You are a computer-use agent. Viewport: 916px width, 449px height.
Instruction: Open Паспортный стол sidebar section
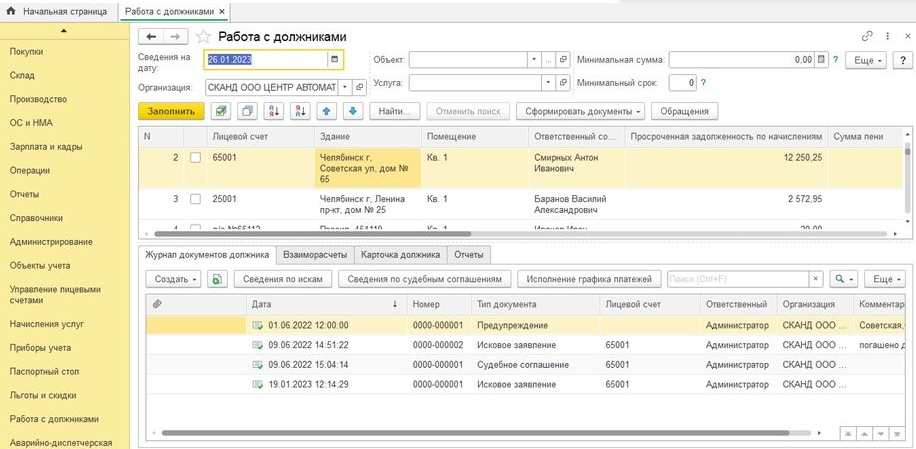(44, 371)
